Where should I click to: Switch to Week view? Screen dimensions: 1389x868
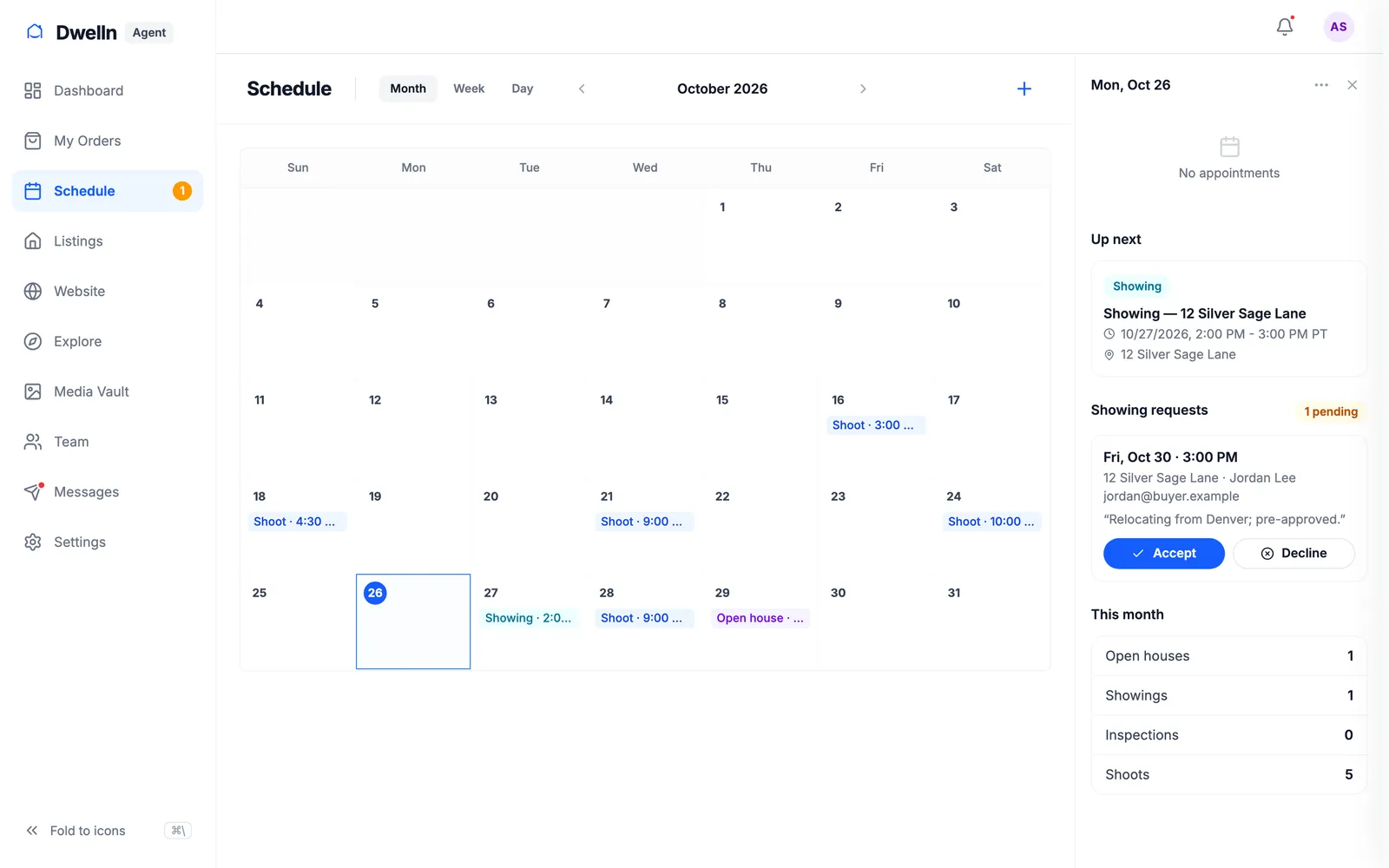[x=469, y=89]
